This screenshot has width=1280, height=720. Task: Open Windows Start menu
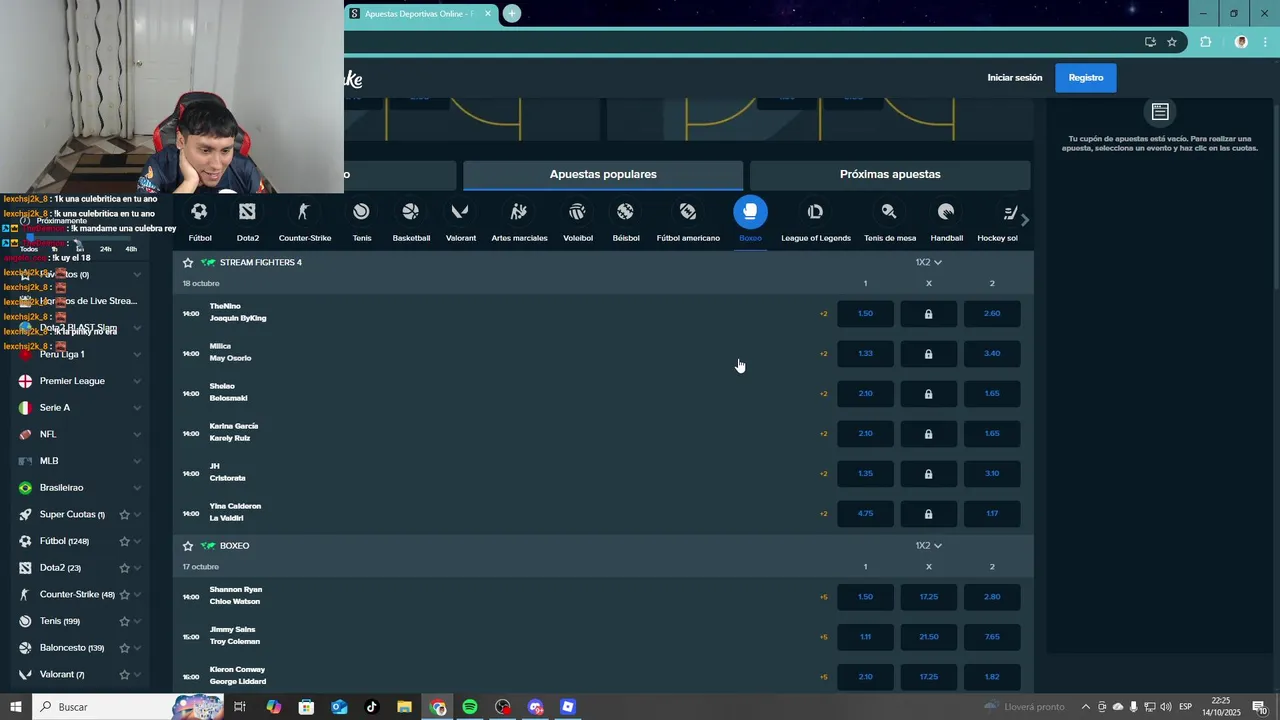15,707
